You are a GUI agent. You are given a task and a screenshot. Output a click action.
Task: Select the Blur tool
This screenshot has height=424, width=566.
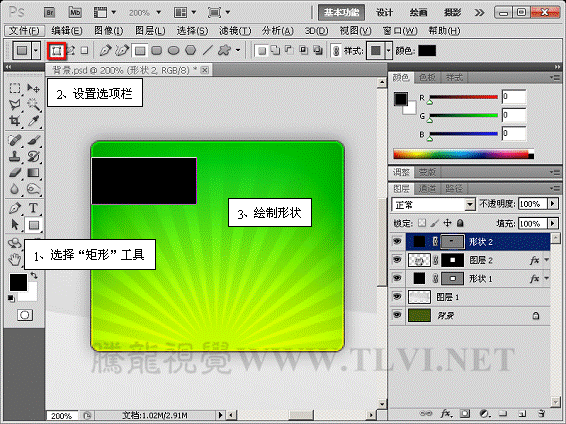click(15, 189)
